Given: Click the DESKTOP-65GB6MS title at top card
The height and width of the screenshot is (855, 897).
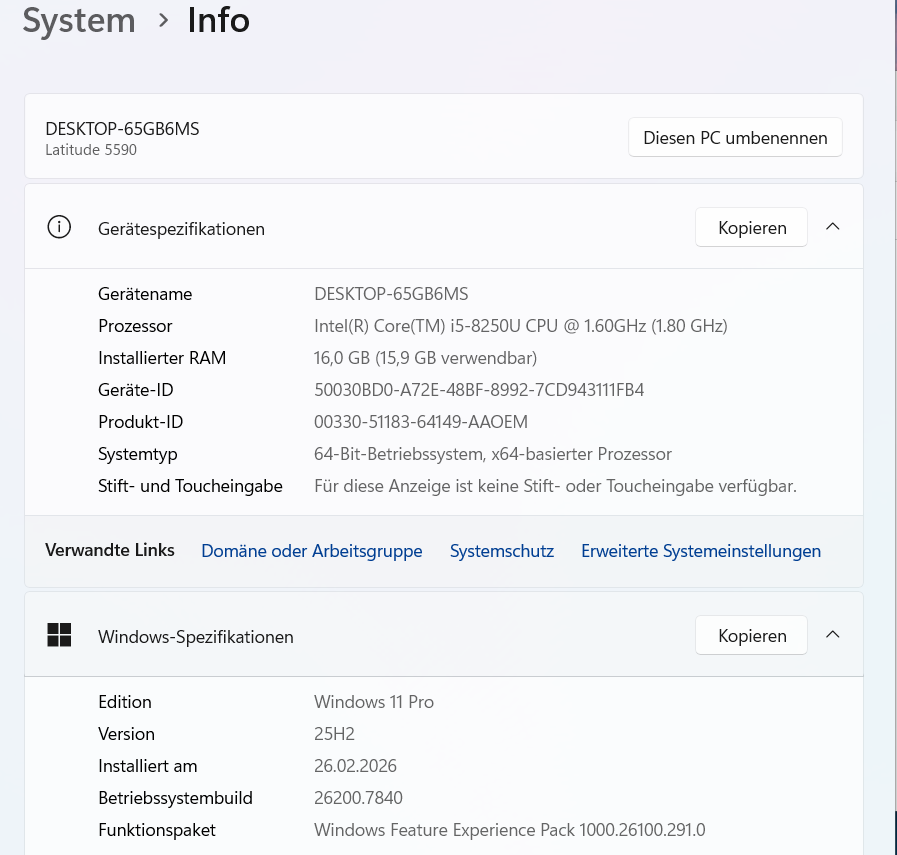Looking at the screenshot, I should pos(122,129).
